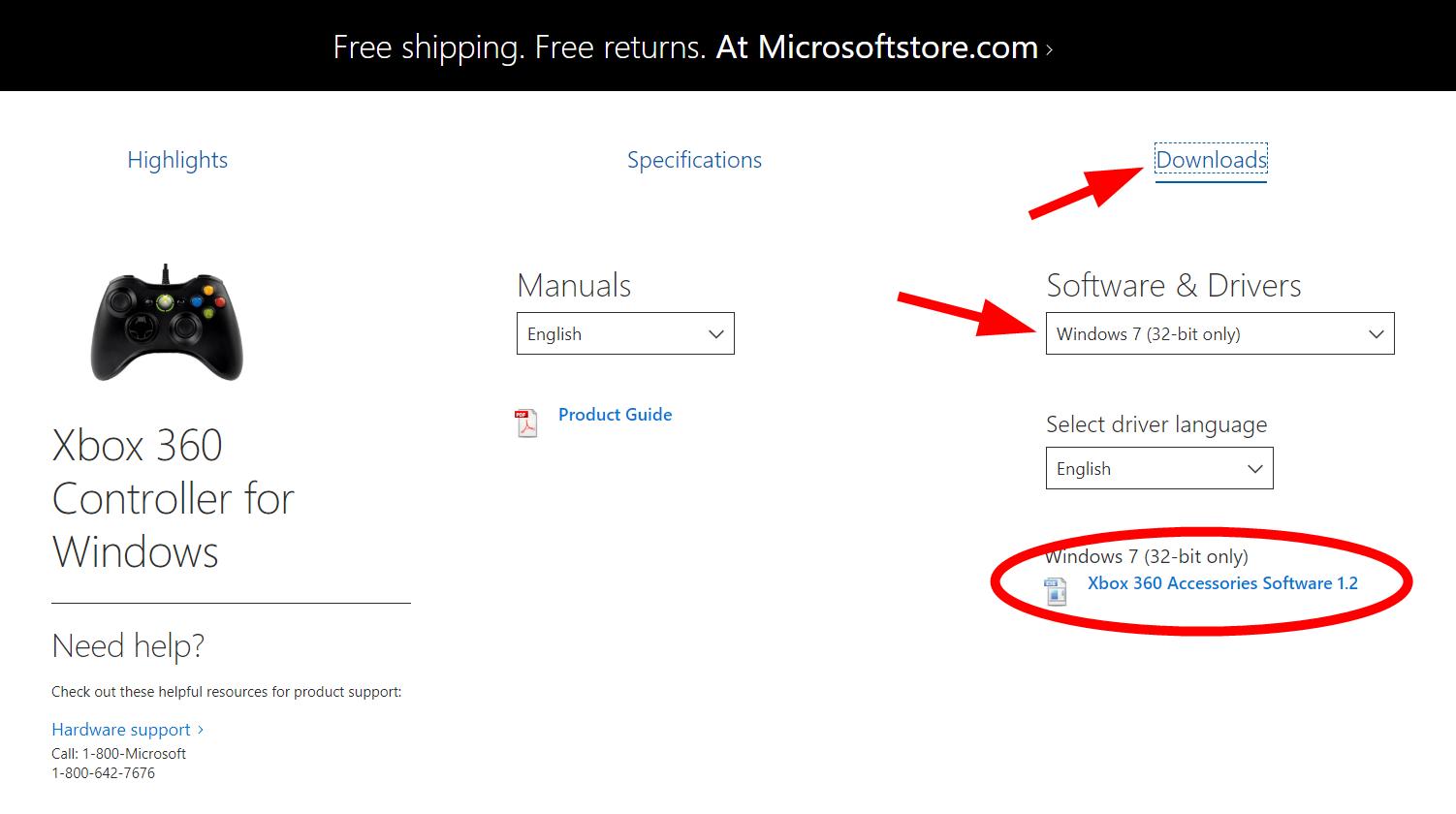Download Xbox 360 Accessories Software 1.2
The height and width of the screenshot is (814, 1456).
(1222, 583)
